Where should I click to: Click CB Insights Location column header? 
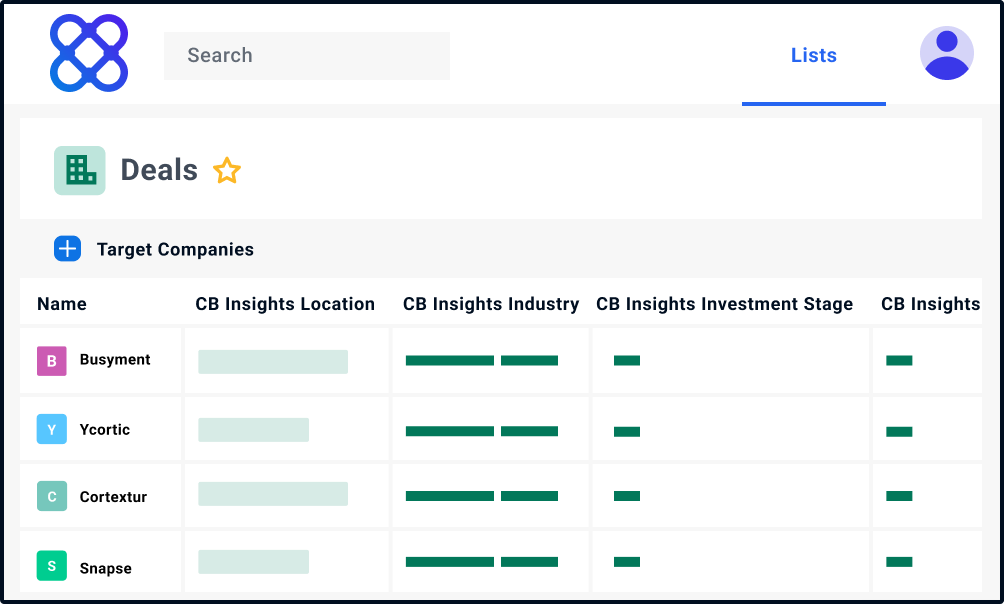285,304
